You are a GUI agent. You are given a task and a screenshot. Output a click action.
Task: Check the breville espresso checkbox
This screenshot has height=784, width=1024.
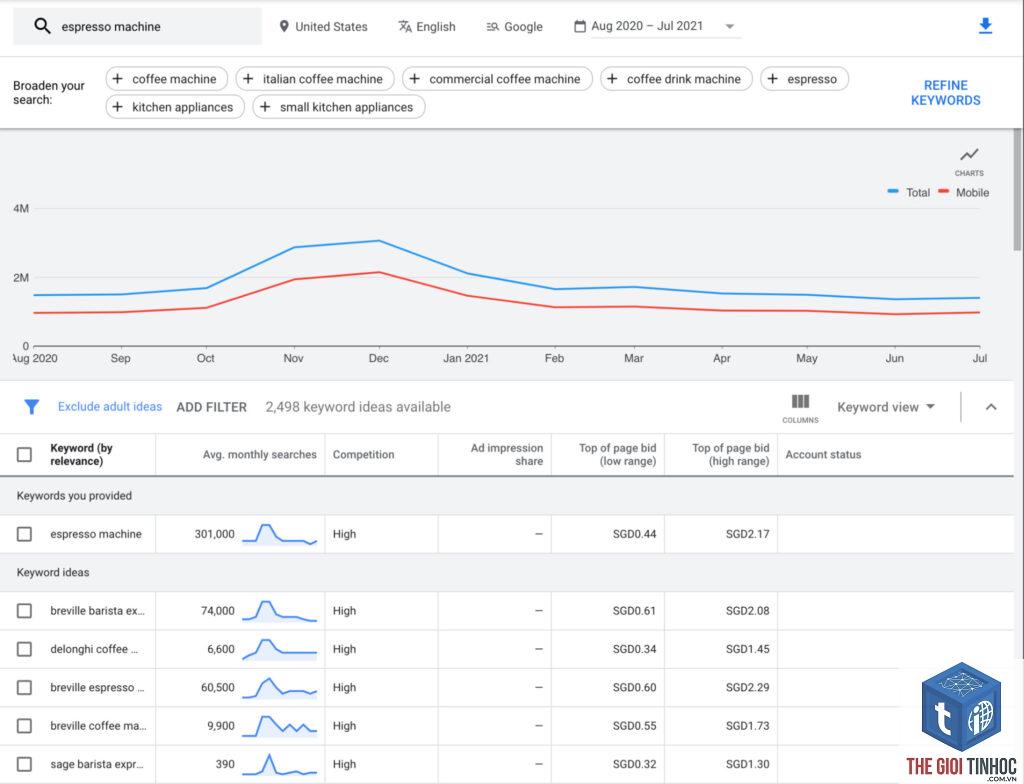pyautogui.click(x=24, y=687)
